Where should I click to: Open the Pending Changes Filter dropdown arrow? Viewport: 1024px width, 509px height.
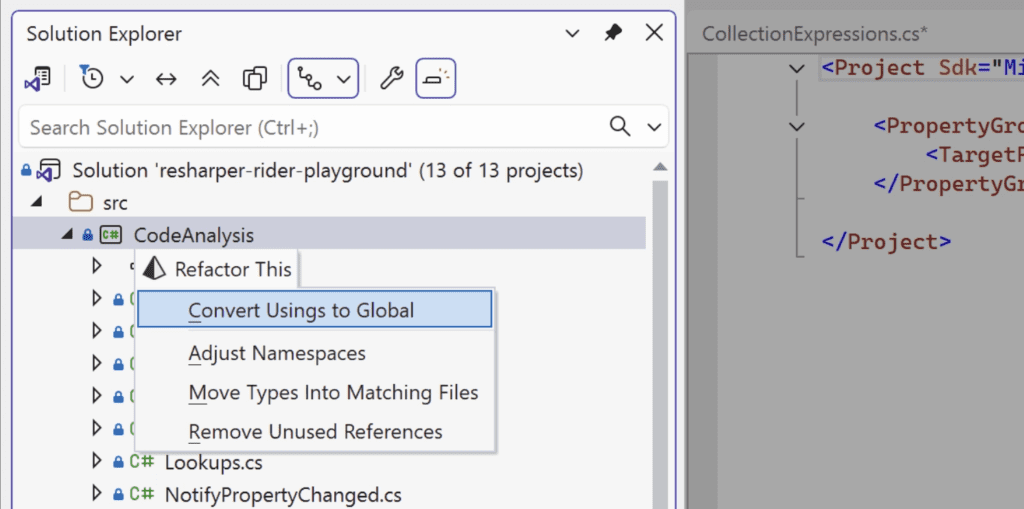pos(127,79)
